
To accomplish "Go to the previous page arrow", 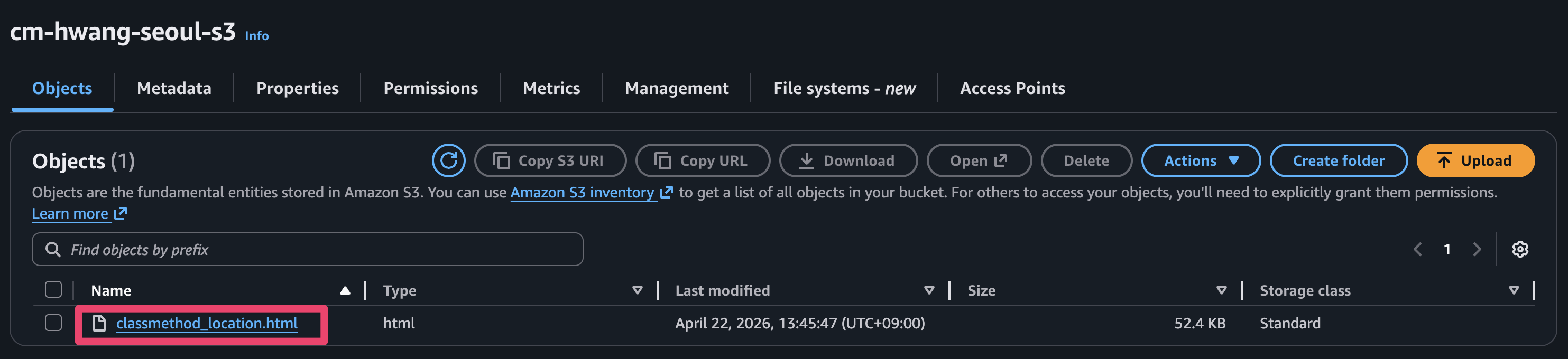I will (1418, 249).
